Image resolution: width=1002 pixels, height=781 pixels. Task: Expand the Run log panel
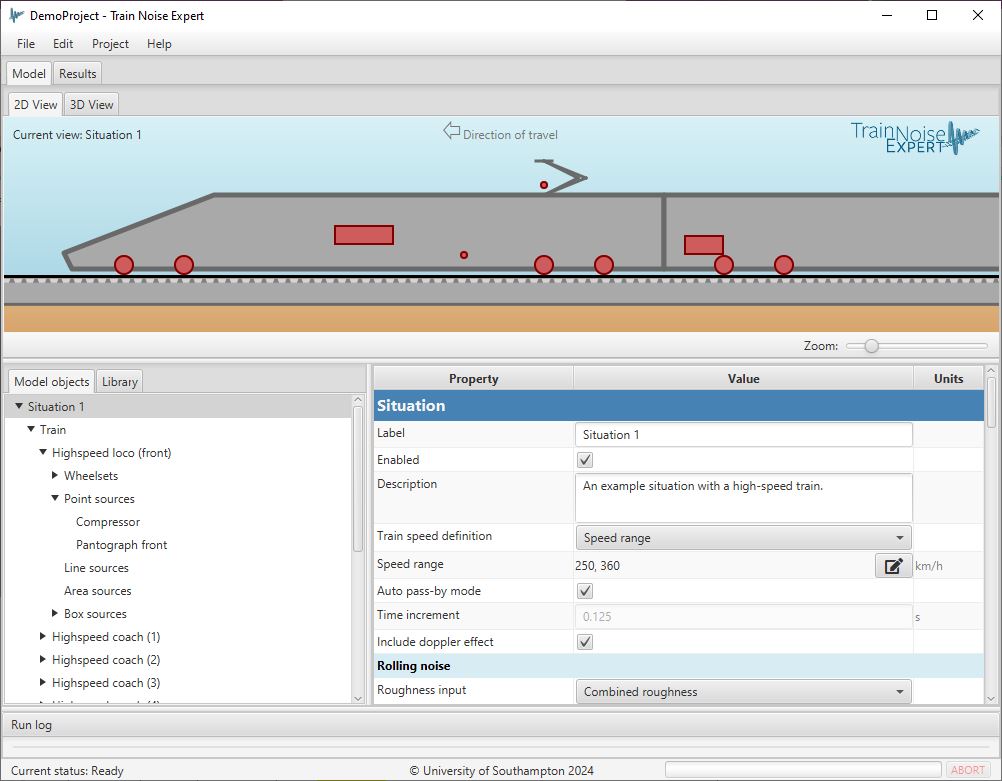pyautogui.click(x=501, y=725)
